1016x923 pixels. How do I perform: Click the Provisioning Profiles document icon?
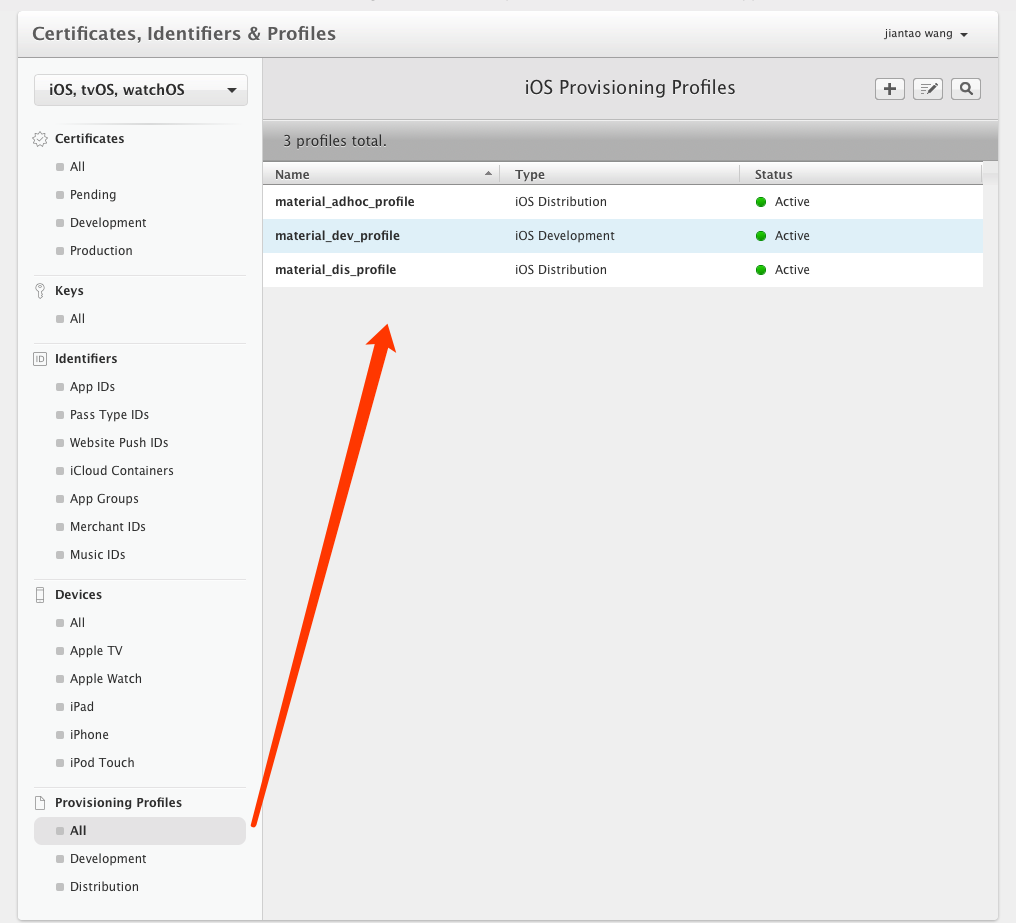click(40, 803)
